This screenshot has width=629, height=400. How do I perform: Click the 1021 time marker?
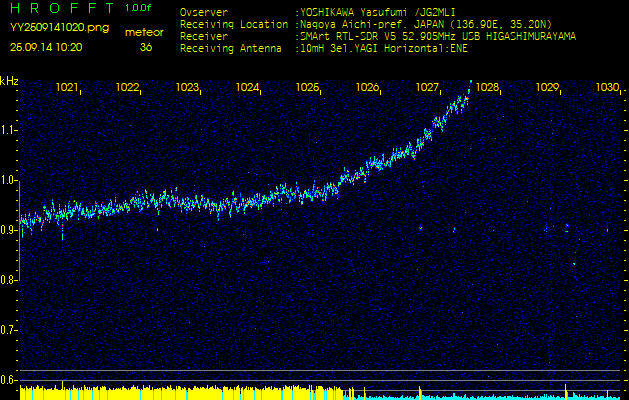click(68, 88)
